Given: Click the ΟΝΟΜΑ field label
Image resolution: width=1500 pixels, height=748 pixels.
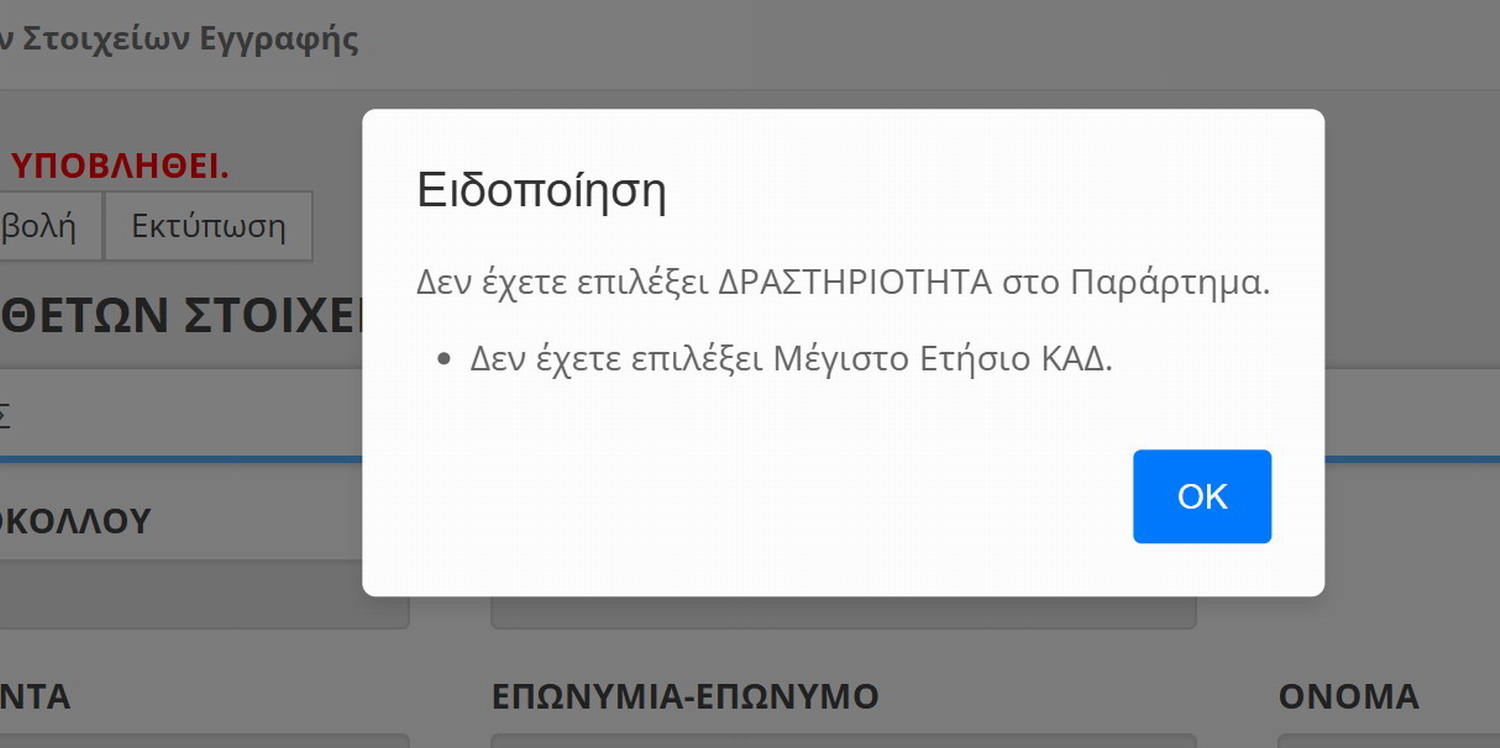Looking at the screenshot, I should coord(1348,696).
